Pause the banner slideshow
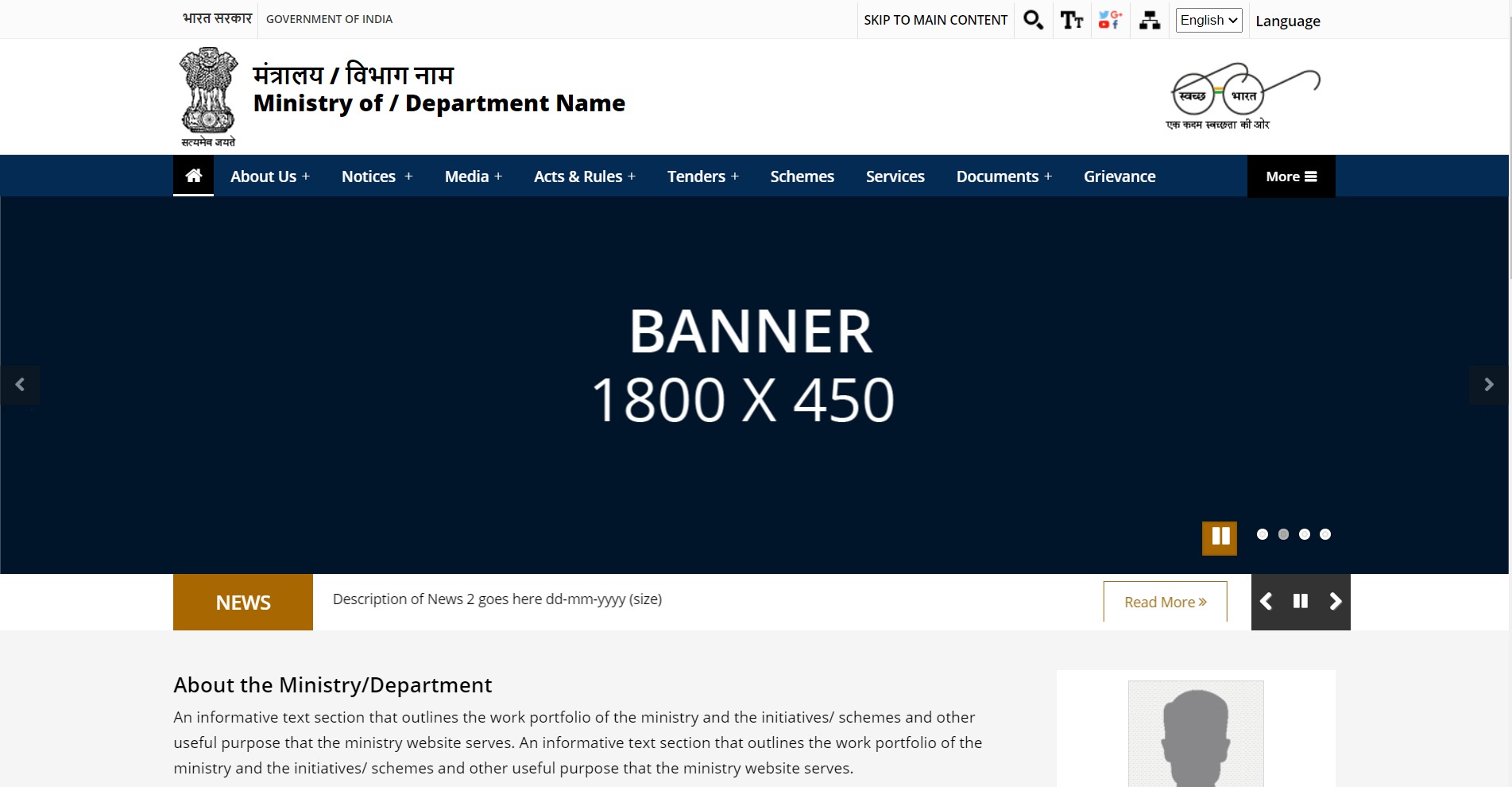Screen dimensions: 1512x787 (1220, 537)
